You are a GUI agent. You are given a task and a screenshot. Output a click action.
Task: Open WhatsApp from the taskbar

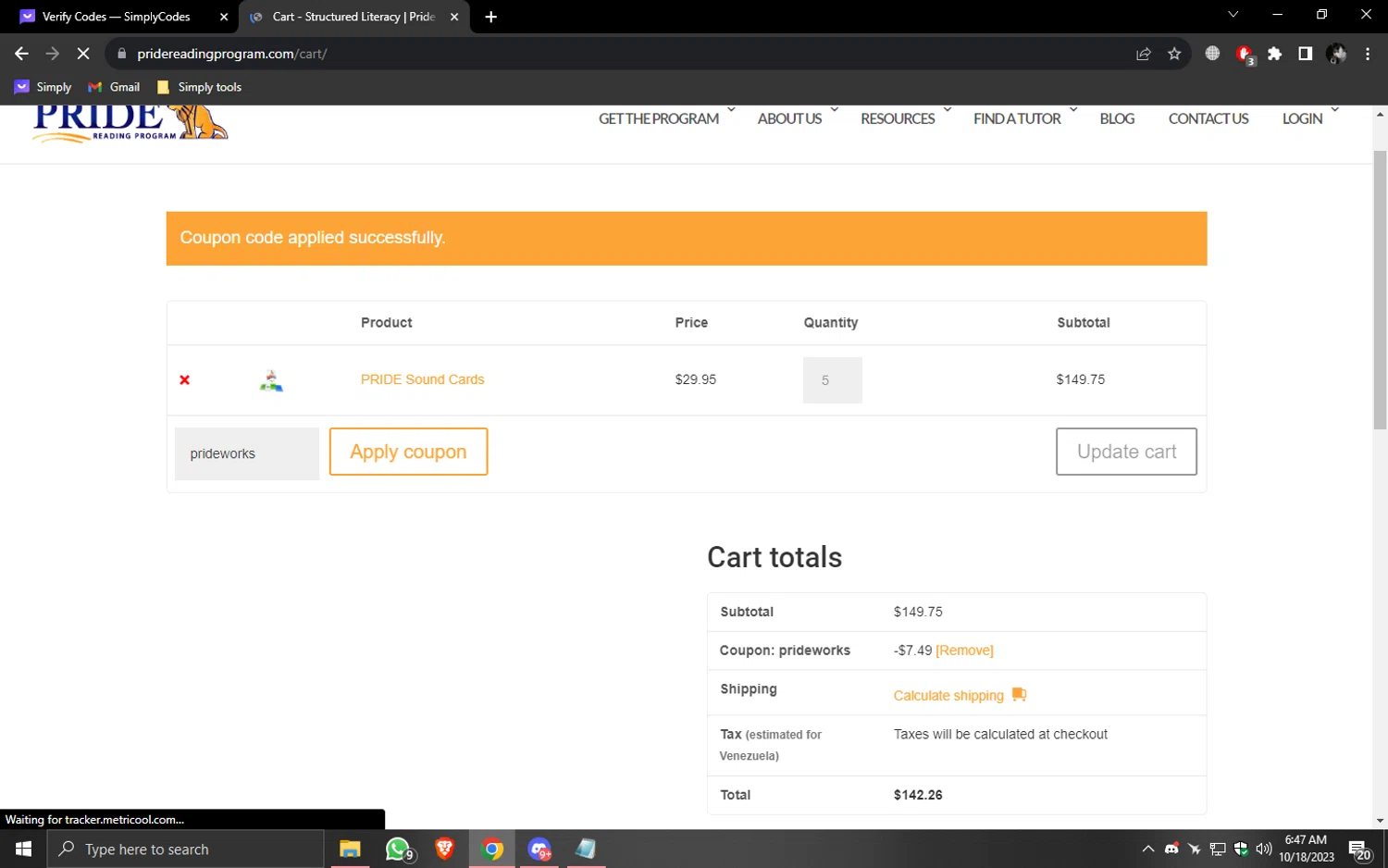(398, 849)
